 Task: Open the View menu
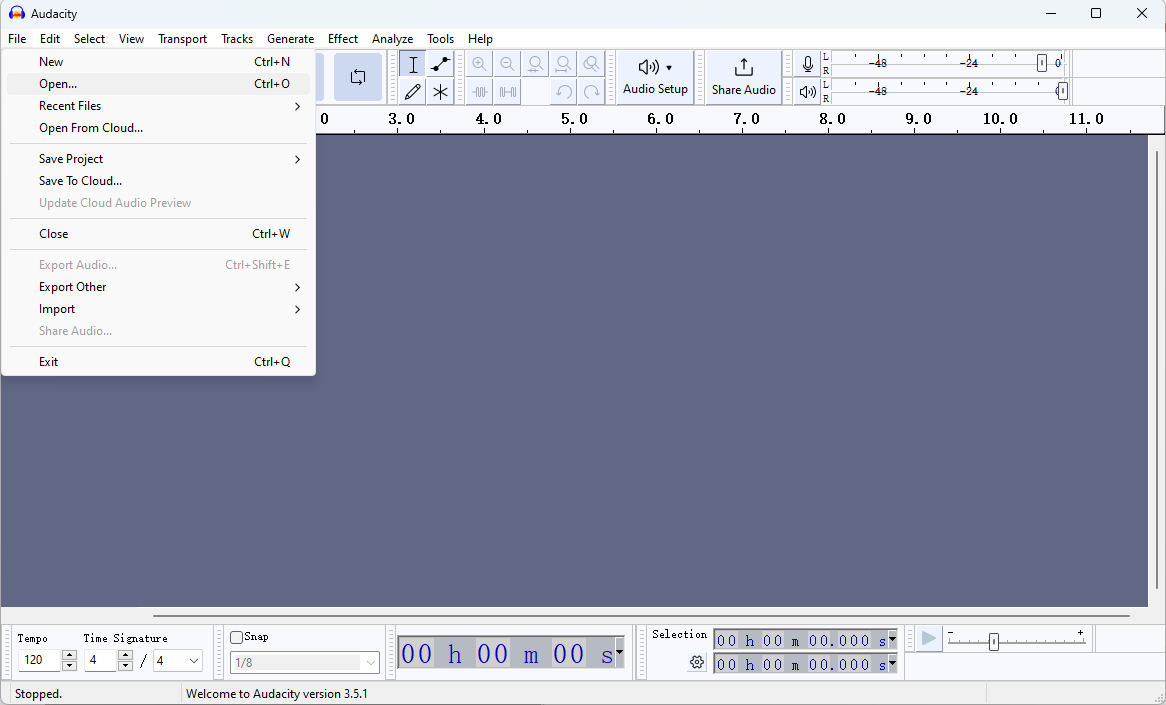pos(132,39)
